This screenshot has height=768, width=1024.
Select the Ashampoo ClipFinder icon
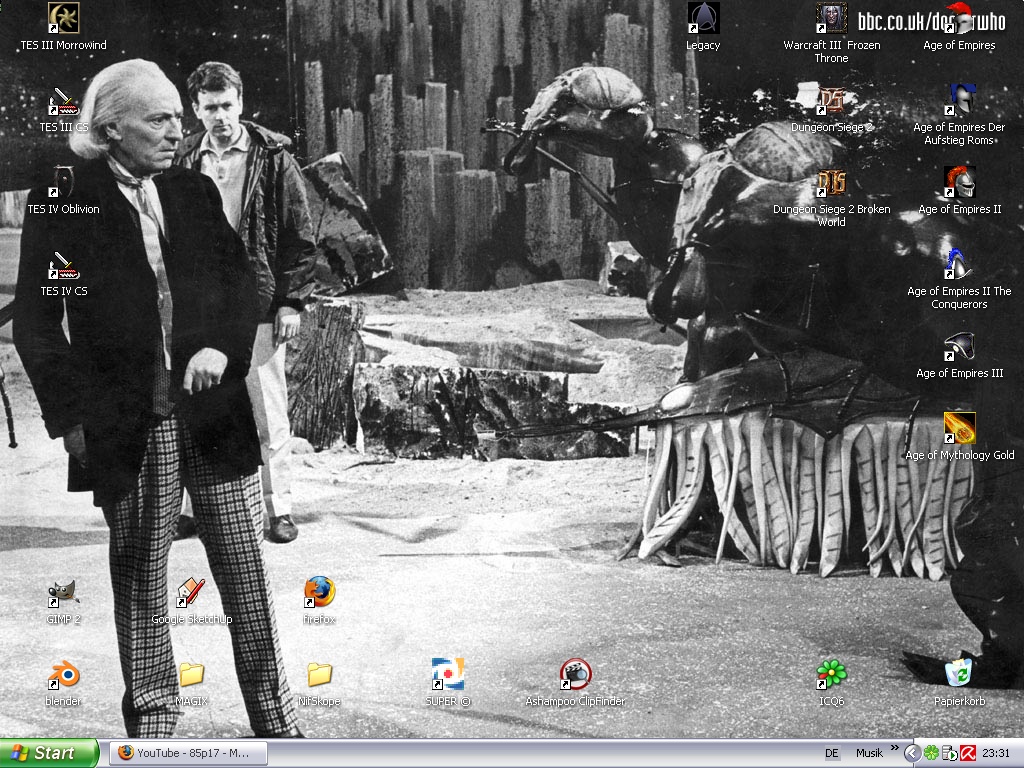point(575,676)
